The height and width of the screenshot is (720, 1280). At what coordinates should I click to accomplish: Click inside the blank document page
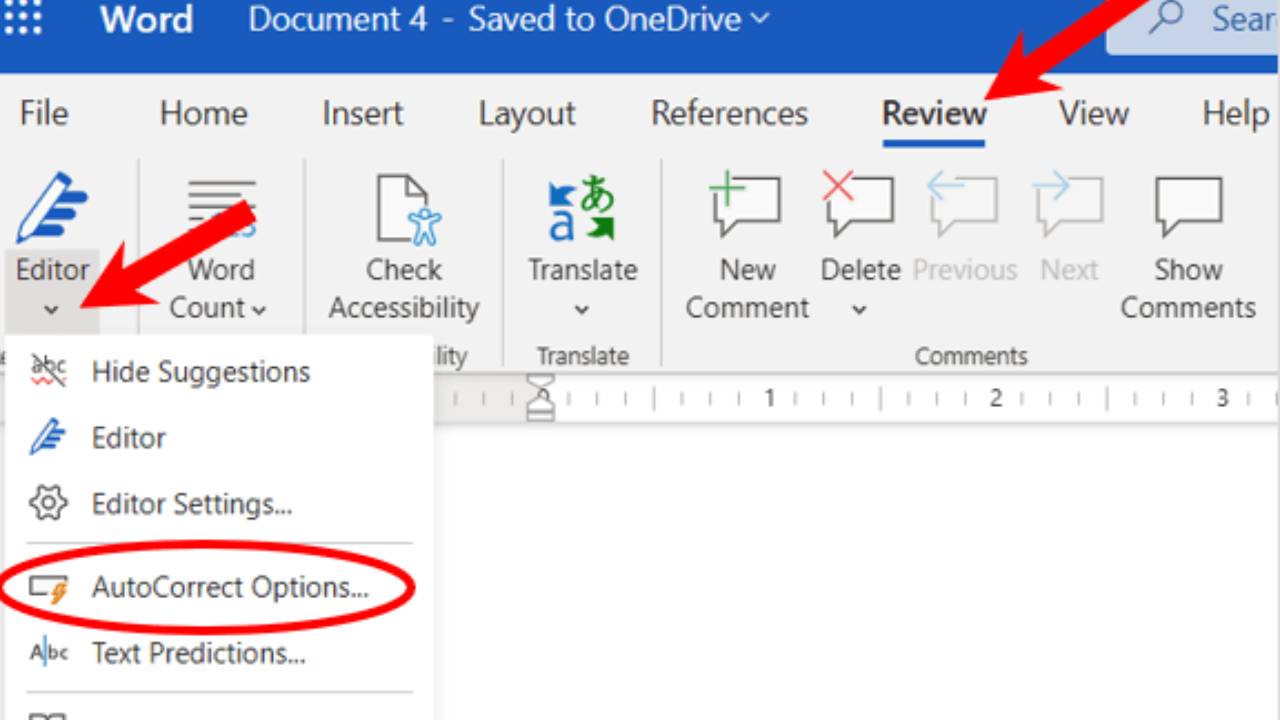coord(857,572)
